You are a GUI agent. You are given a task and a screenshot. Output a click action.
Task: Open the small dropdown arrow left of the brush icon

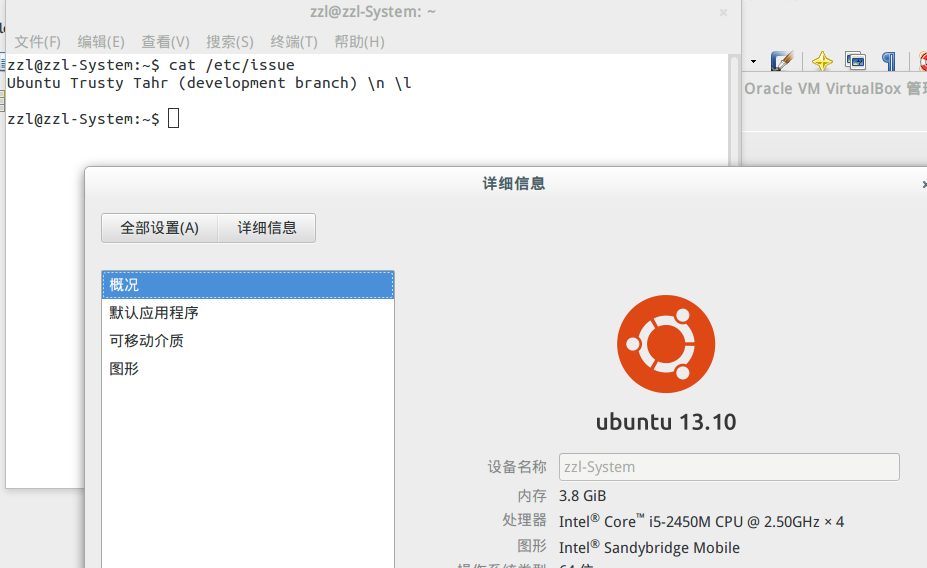[753, 61]
